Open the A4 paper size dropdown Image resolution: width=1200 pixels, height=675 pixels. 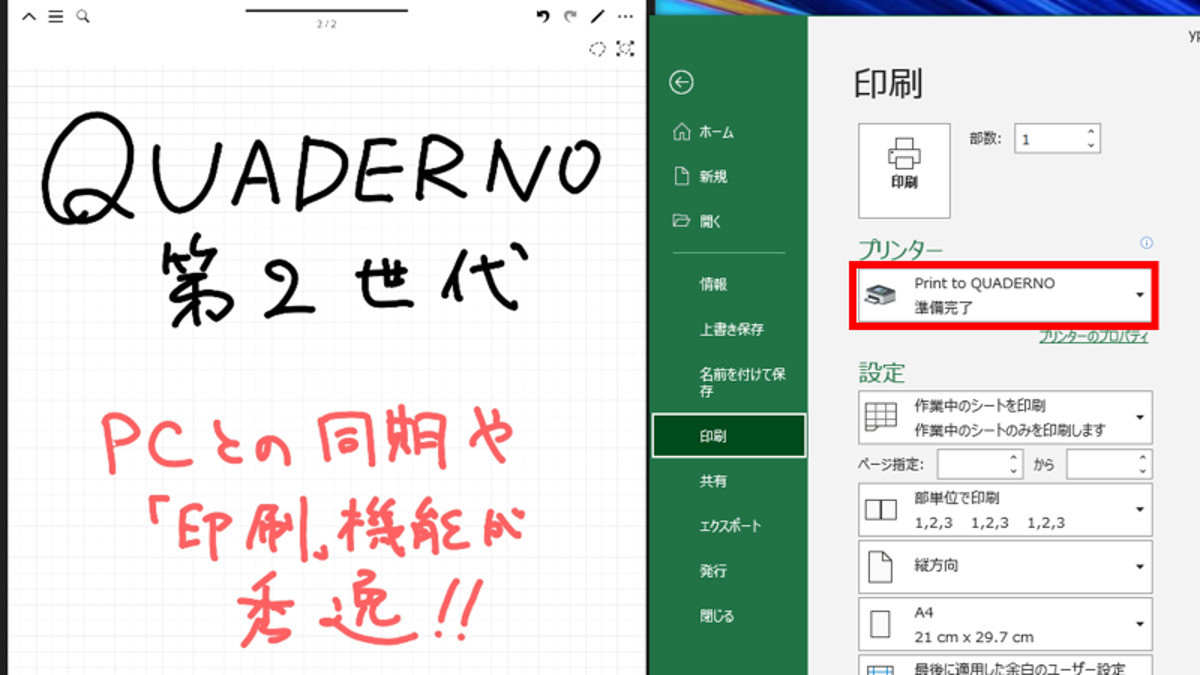click(x=1005, y=624)
